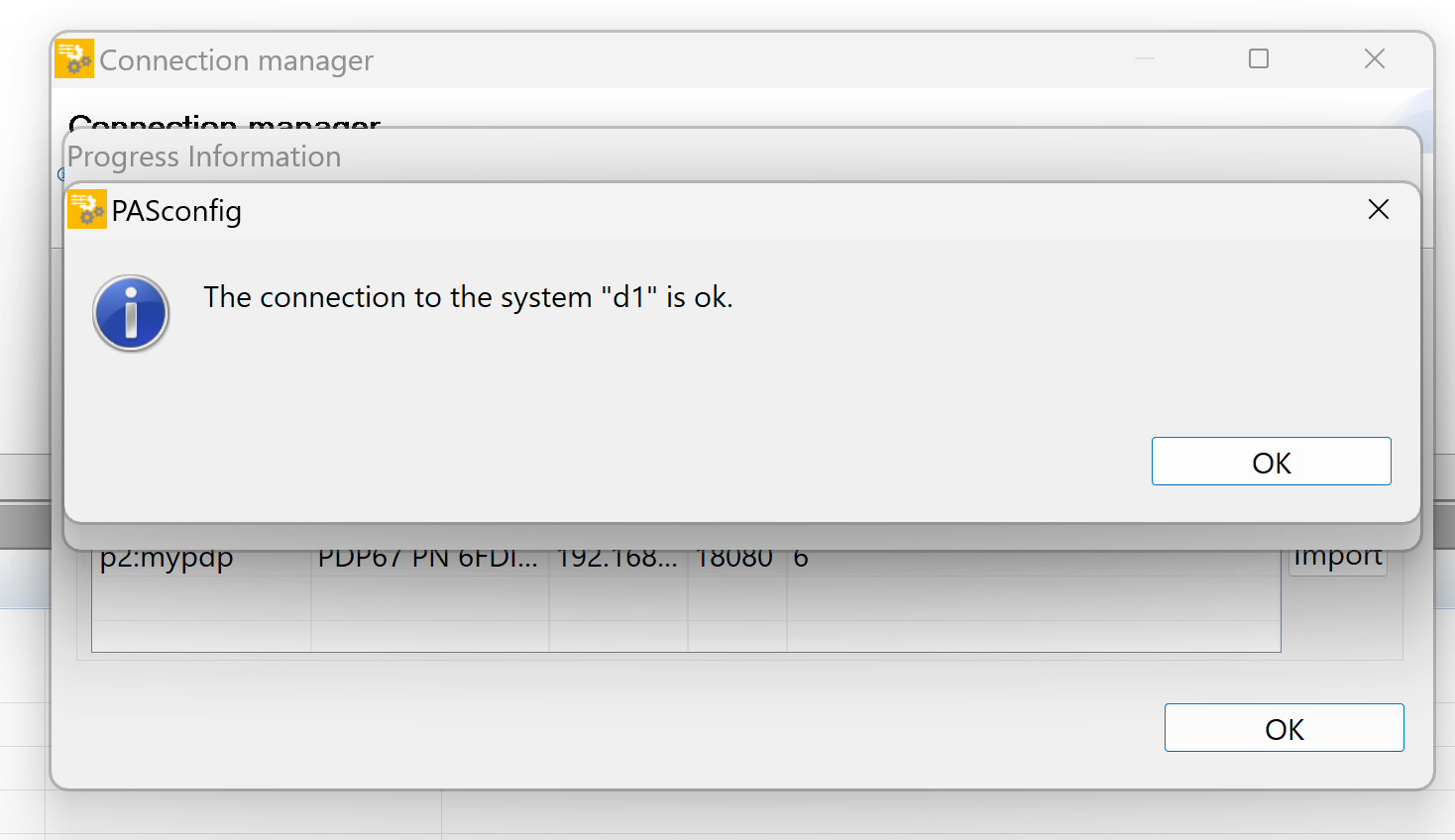The width and height of the screenshot is (1455, 840).
Task: Minimize the Connection manager window
Action: pos(1145,58)
